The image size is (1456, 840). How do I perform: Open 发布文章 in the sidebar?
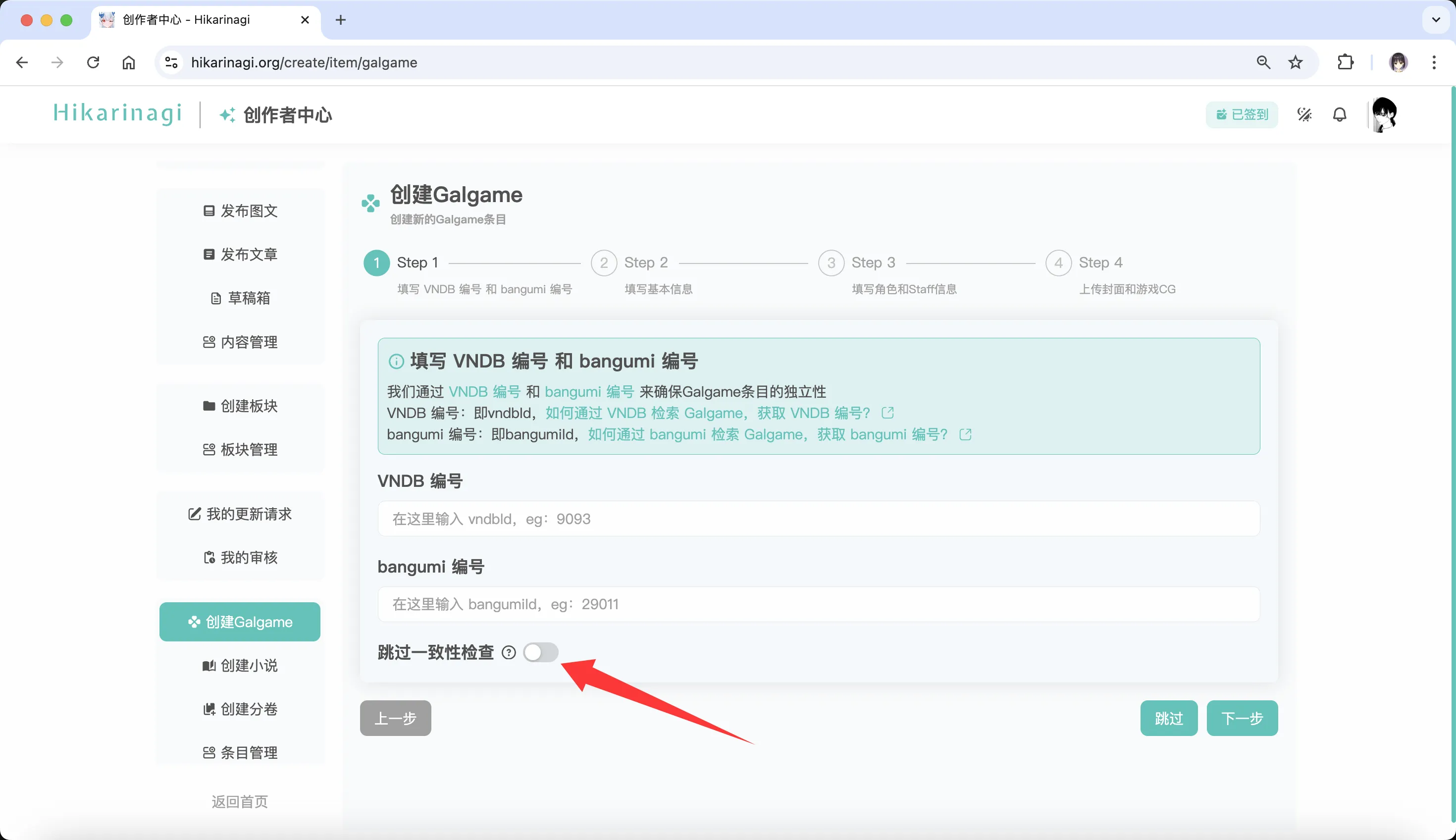[240, 255]
